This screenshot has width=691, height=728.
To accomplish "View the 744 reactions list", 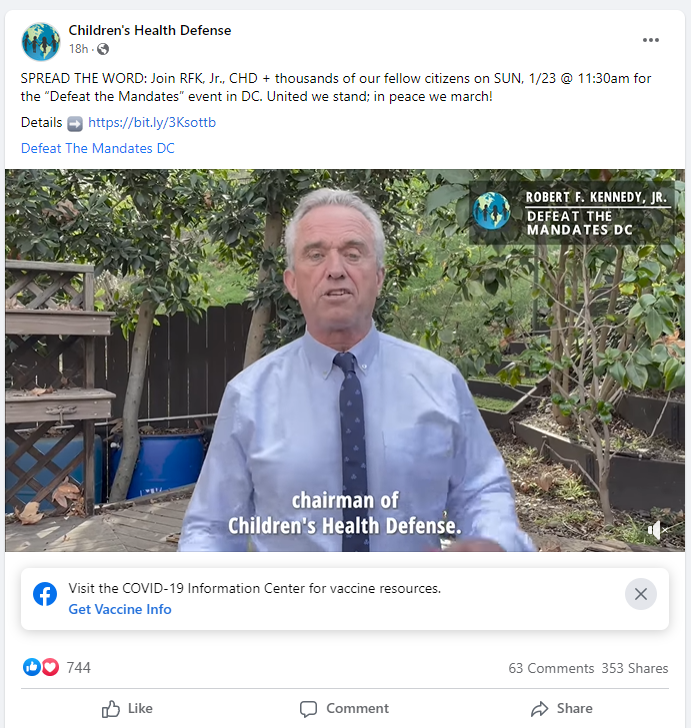I will (x=78, y=668).
